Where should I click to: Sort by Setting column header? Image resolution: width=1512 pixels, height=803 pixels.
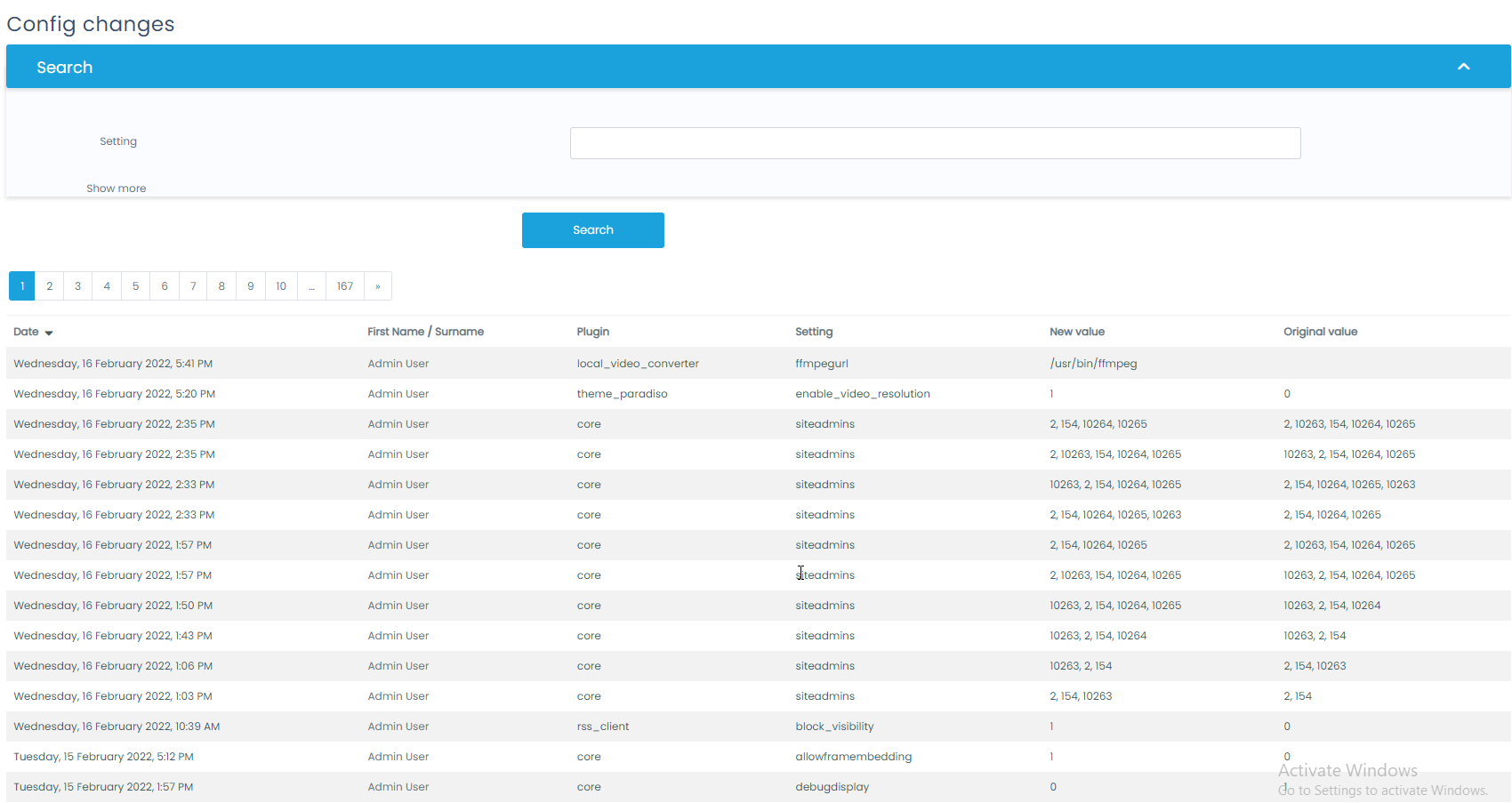click(x=814, y=332)
